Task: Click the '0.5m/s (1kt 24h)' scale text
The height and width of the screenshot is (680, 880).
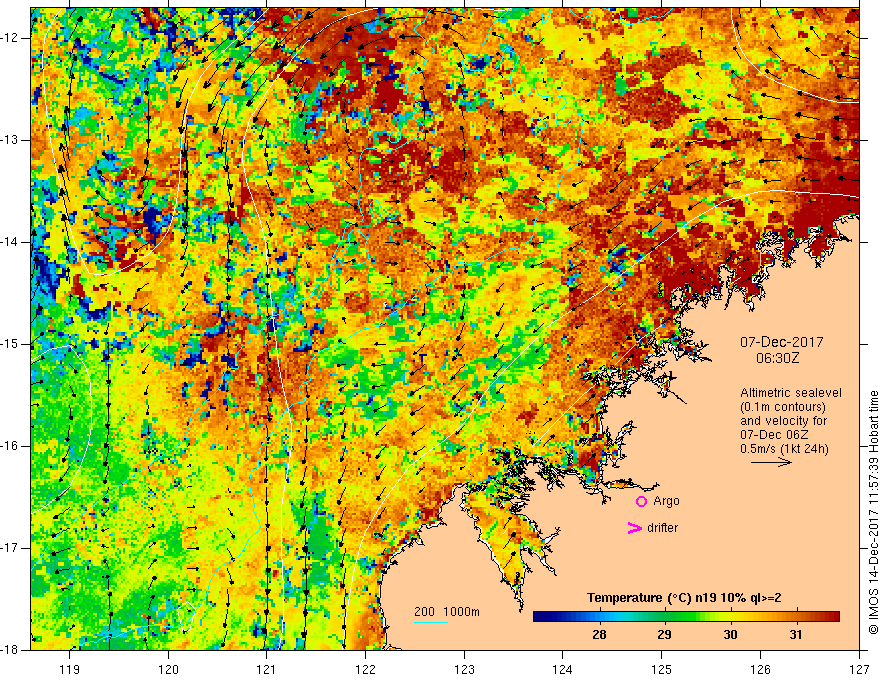Action: [x=784, y=449]
